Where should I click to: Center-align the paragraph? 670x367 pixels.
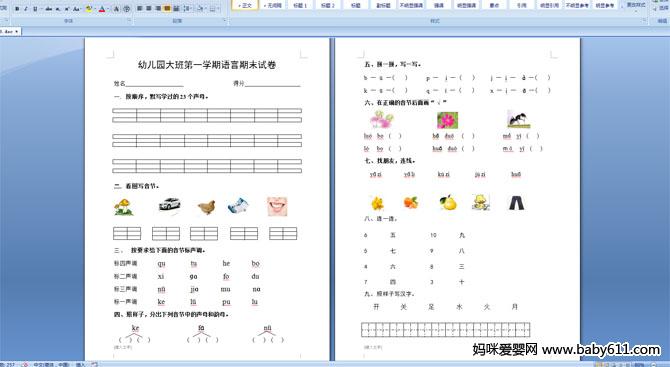[x=149, y=9]
